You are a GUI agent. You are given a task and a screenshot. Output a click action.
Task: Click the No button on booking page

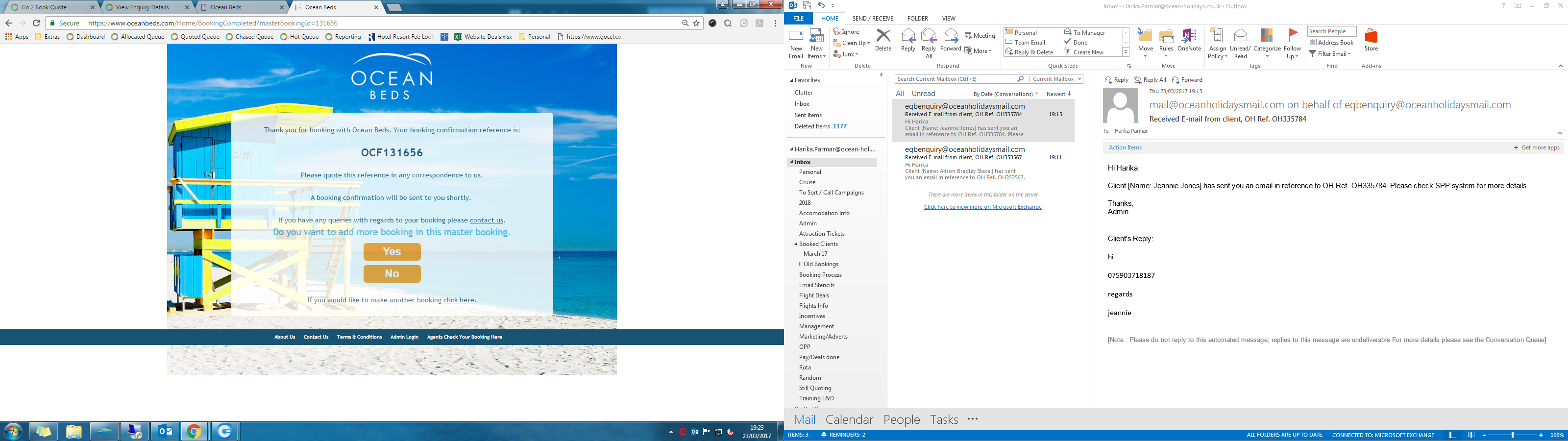click(392, 274)
